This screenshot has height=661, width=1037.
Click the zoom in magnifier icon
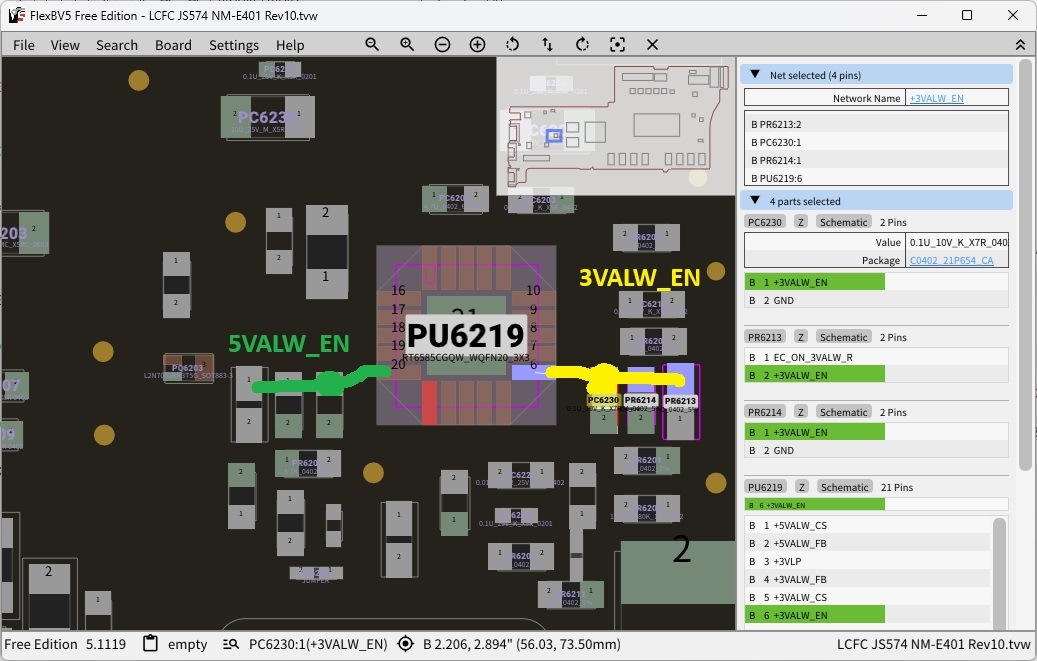407,45
